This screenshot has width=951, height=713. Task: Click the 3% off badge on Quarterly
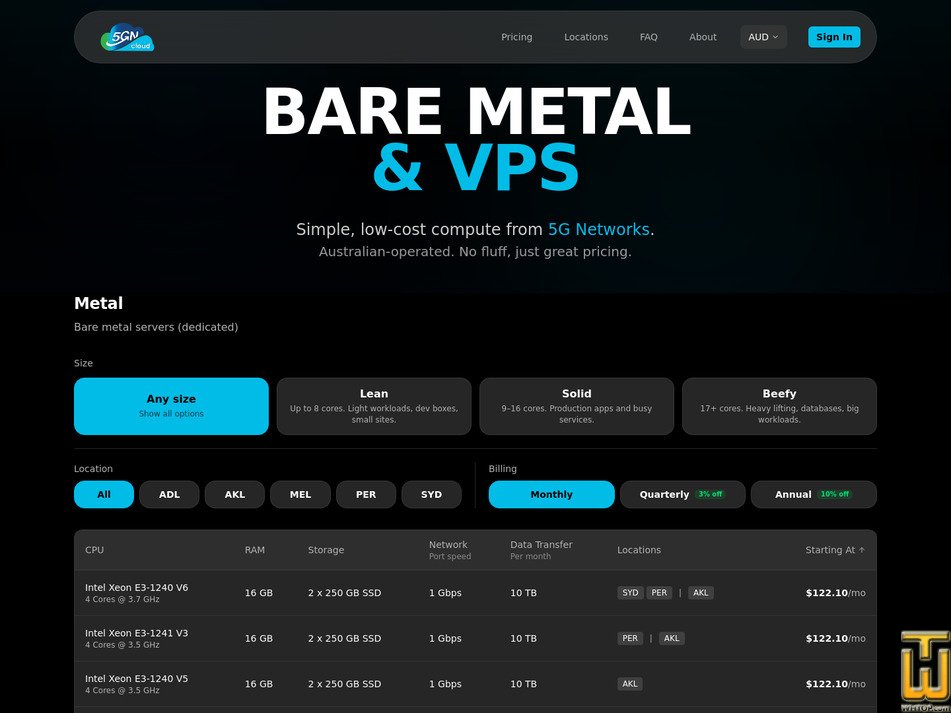710,494
